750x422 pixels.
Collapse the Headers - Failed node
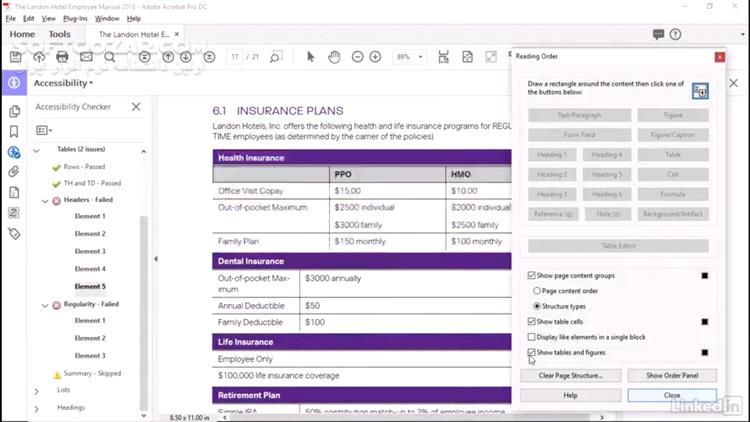(x=45, y=201)
